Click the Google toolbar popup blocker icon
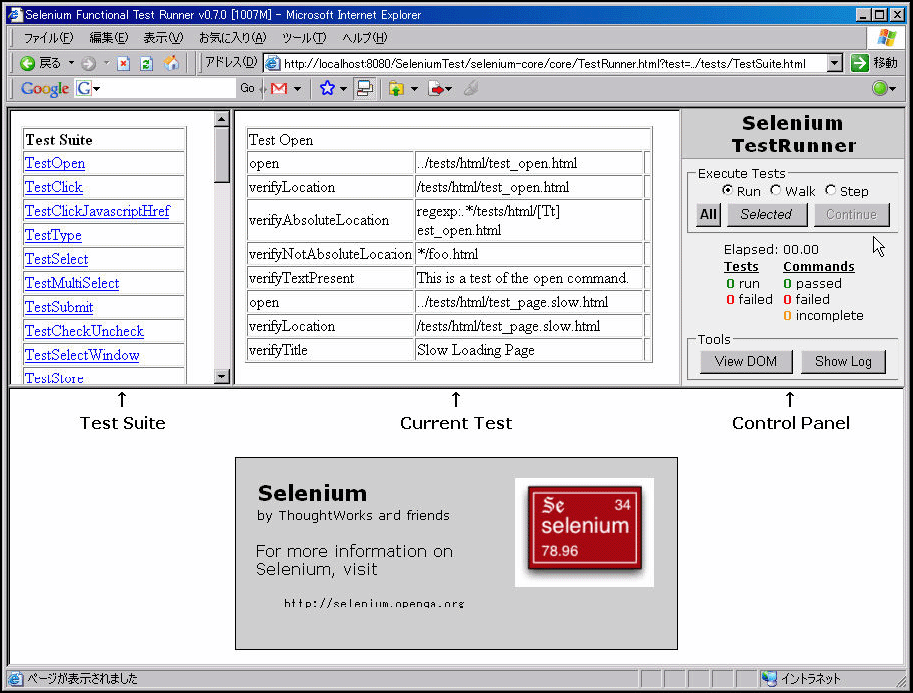The height and width of the screenshot is (693, 913). (364, 88)
